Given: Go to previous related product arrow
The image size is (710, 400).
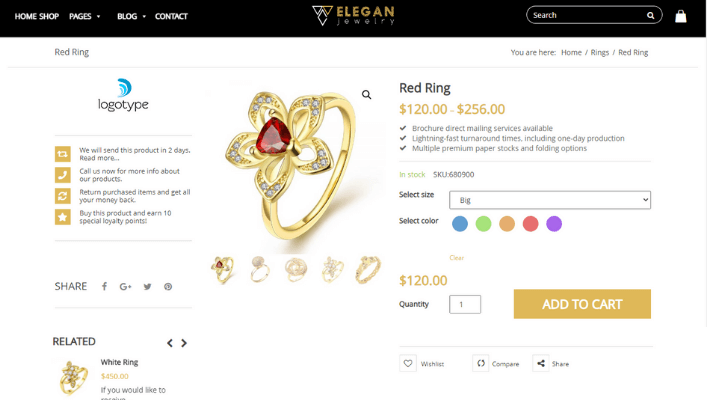Looking at the screenshot, I should tap(170, 343).
